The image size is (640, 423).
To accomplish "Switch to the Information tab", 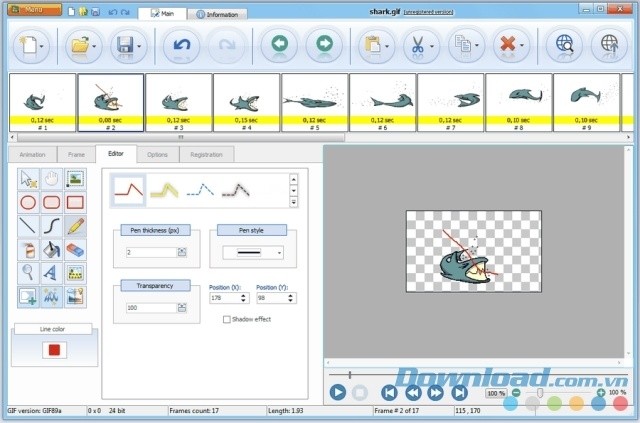I will click(217, 14).
